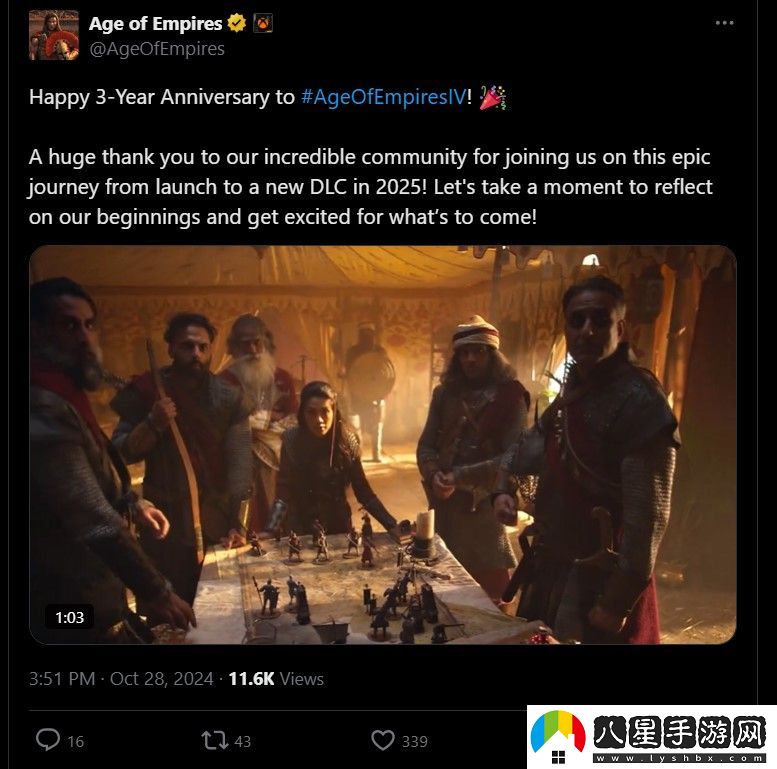Play the anniversary video
Image resolution: width=777 pixels, height=769 pixels.
tap(383, 444)
